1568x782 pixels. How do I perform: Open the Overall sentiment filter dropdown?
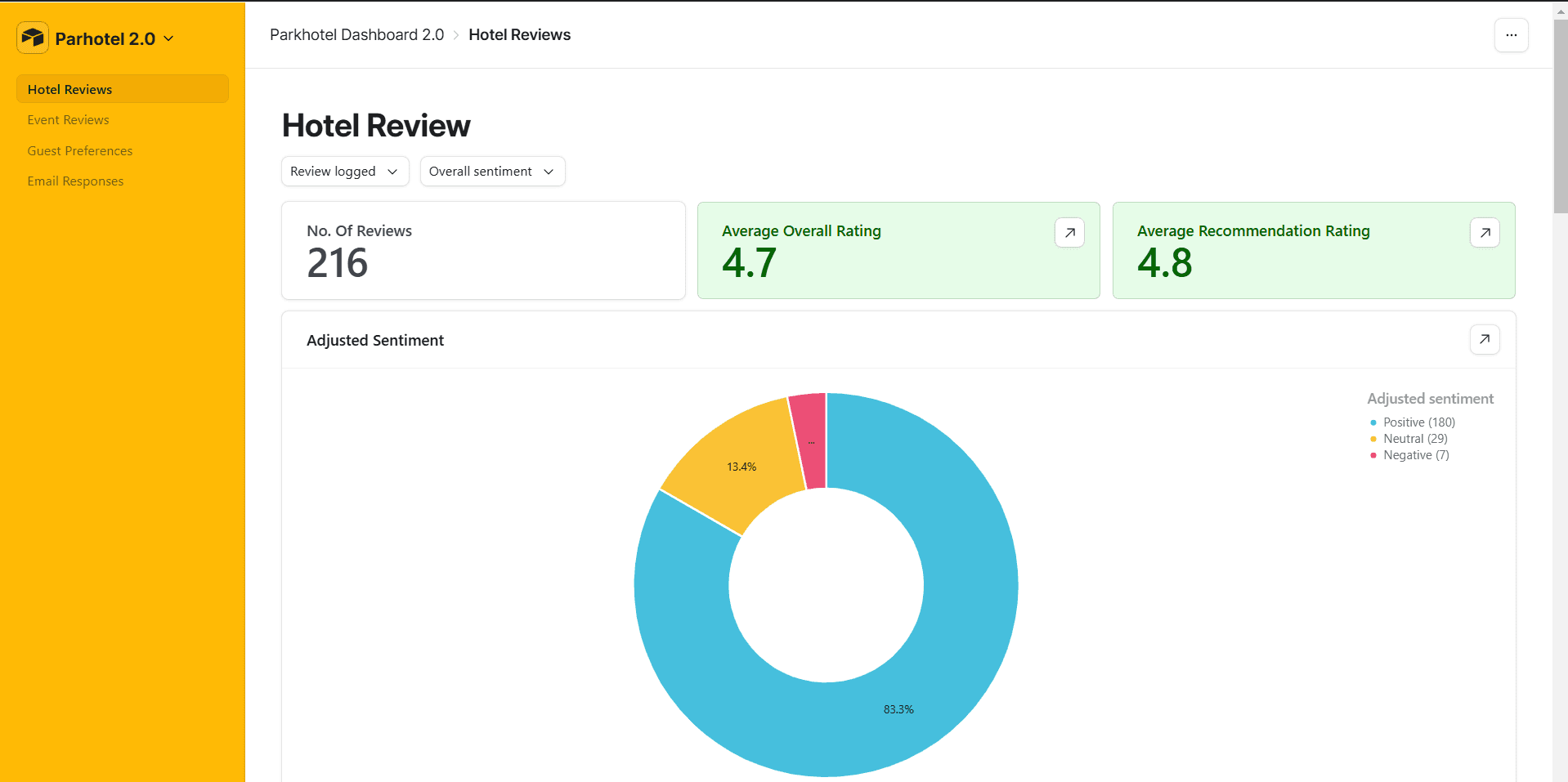pyautogui.click(x=492, y=172)
